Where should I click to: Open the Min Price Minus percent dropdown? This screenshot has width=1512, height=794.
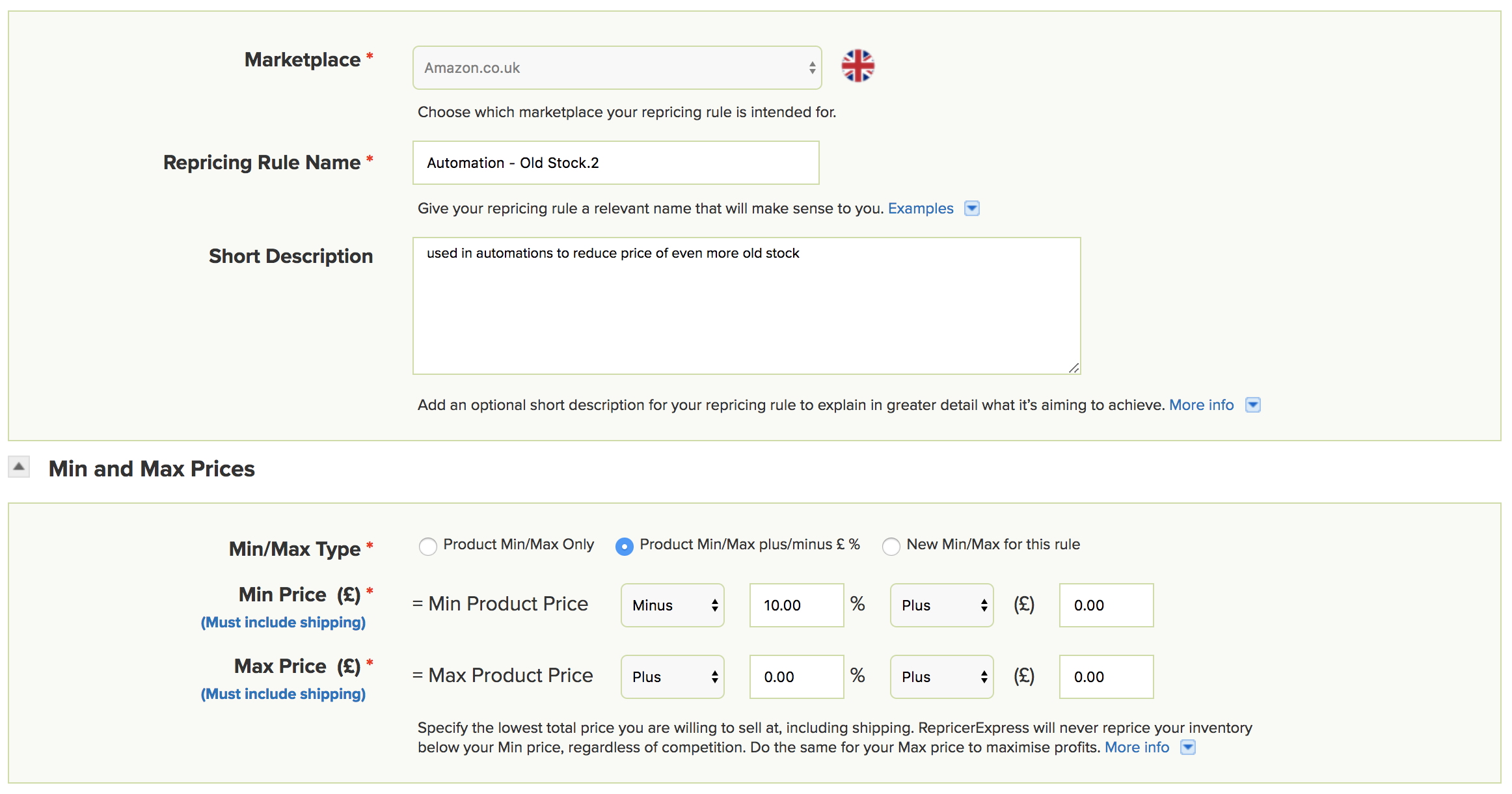[672, 605]
